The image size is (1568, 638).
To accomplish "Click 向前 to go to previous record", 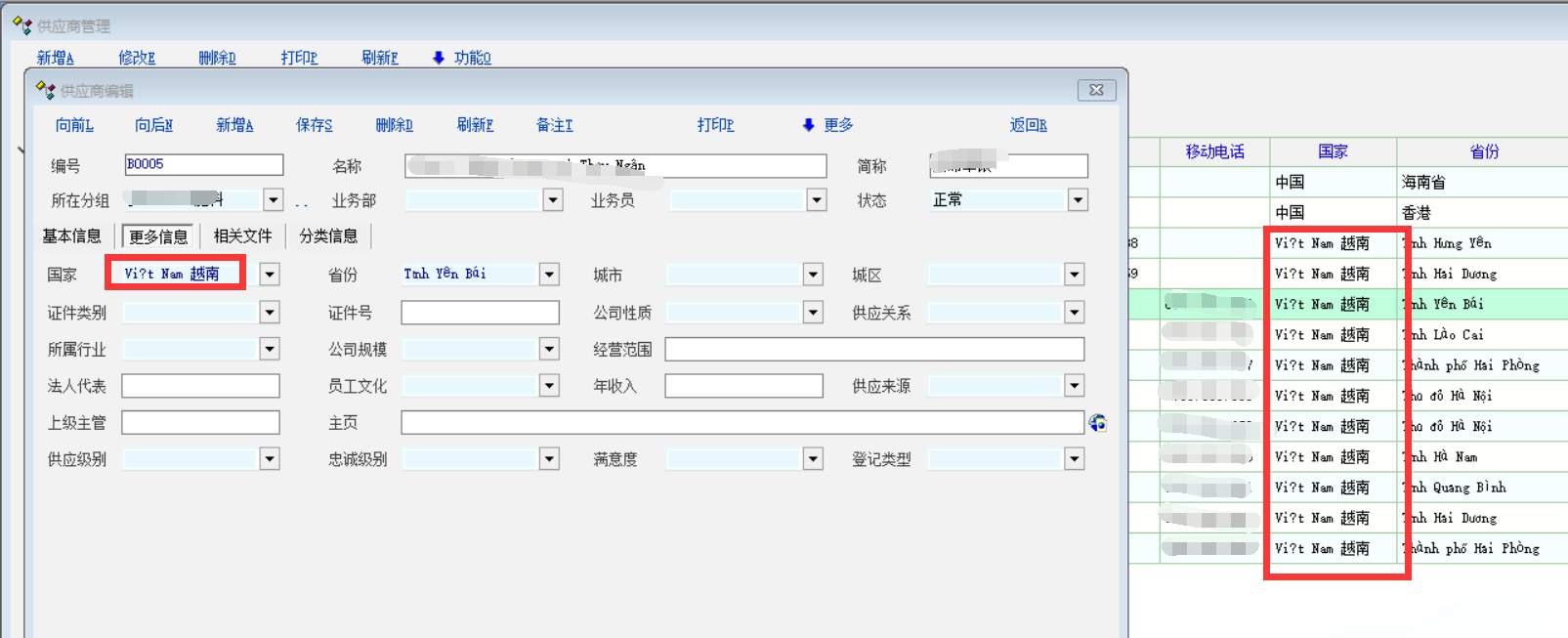I will pyautogui.click(x=74, y=125).
